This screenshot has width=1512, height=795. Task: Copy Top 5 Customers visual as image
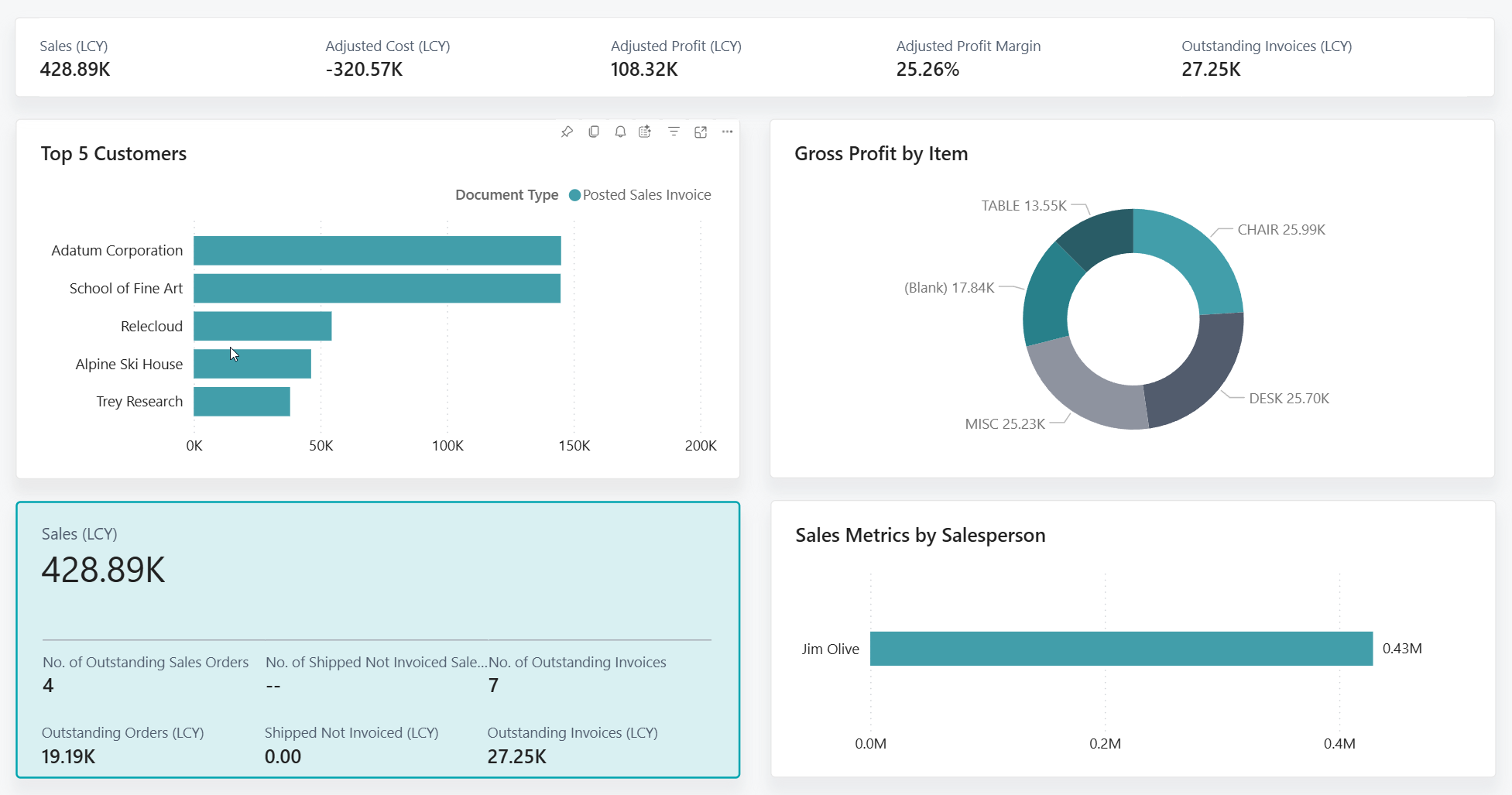(594, 132)
